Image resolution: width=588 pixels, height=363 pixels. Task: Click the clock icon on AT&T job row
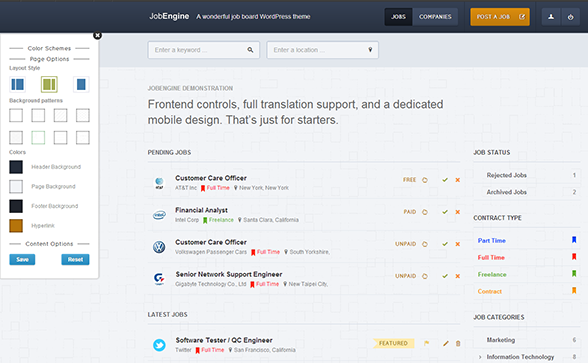[x=424, y=180]
